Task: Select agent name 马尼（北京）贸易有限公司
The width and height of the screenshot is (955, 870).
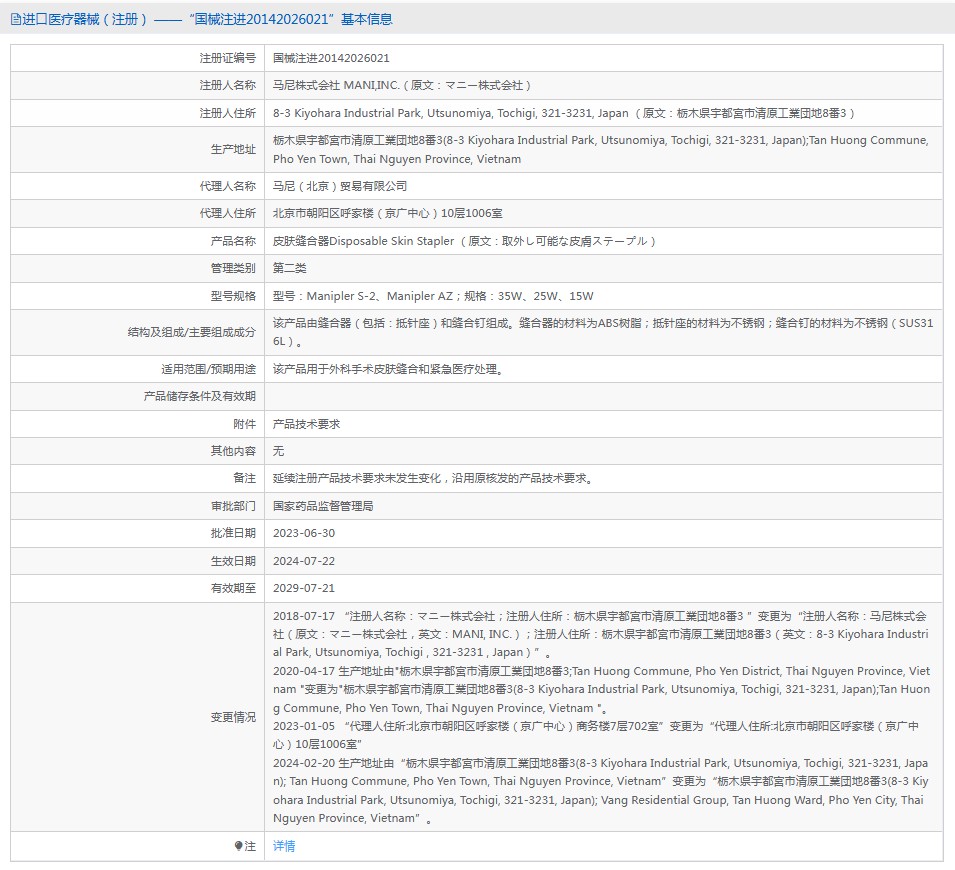Action: [340, 186]
